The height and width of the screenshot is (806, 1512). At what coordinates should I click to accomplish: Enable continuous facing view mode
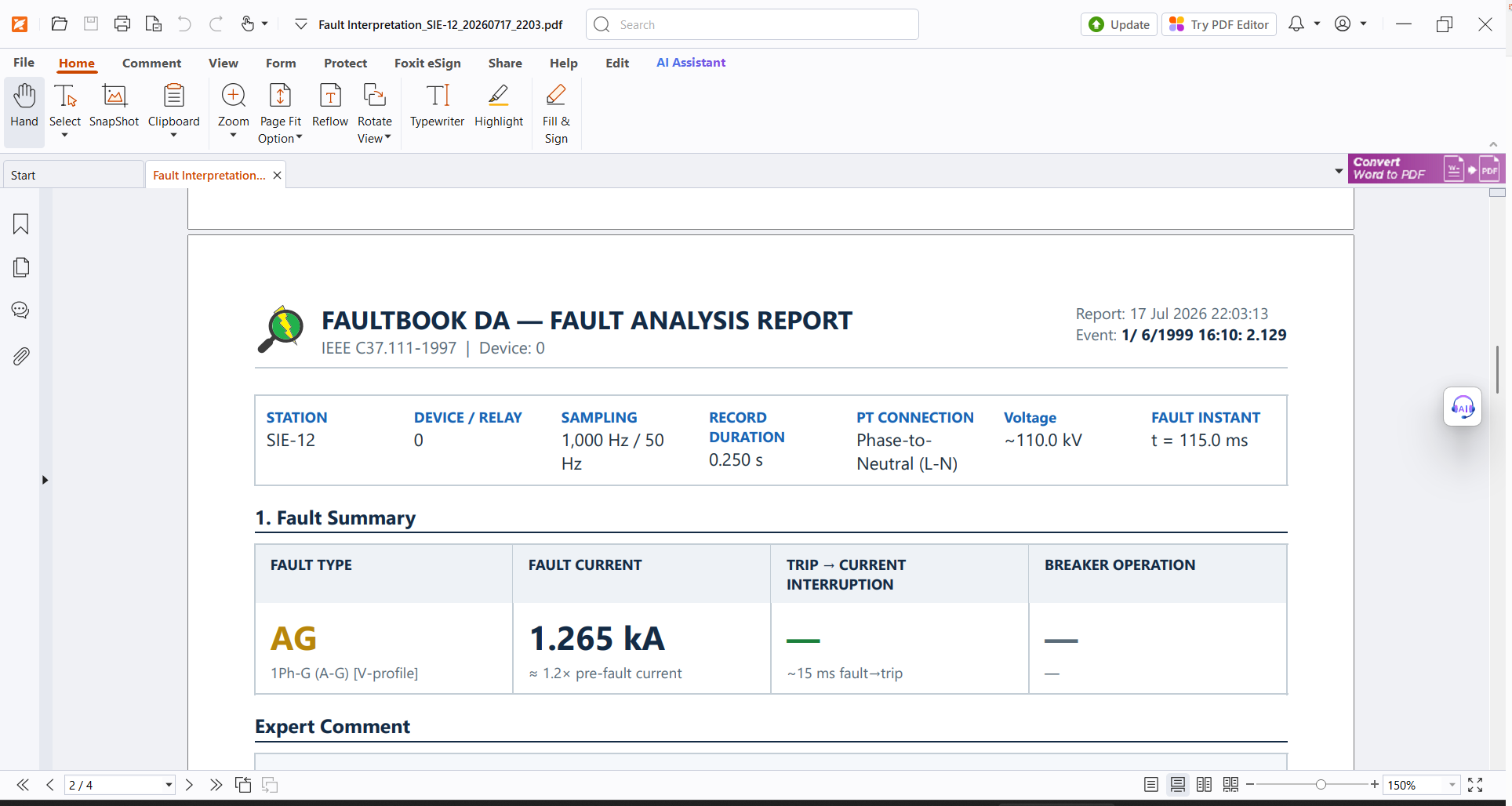(x=1231, y=785)
